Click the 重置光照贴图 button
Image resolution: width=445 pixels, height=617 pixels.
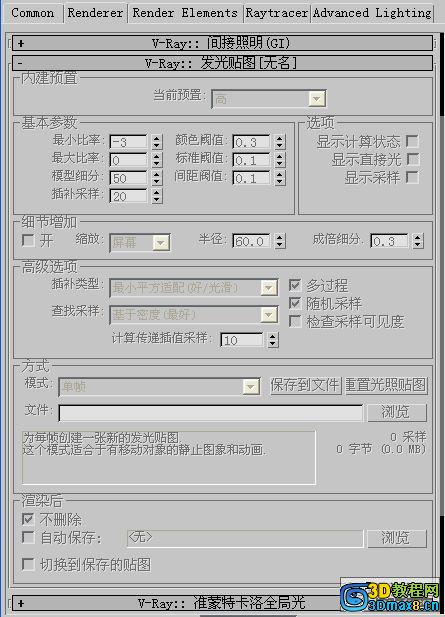point(386,385)
